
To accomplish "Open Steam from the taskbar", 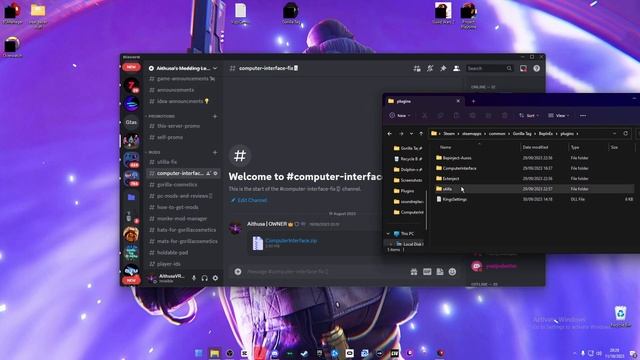I will coord(304,353).
